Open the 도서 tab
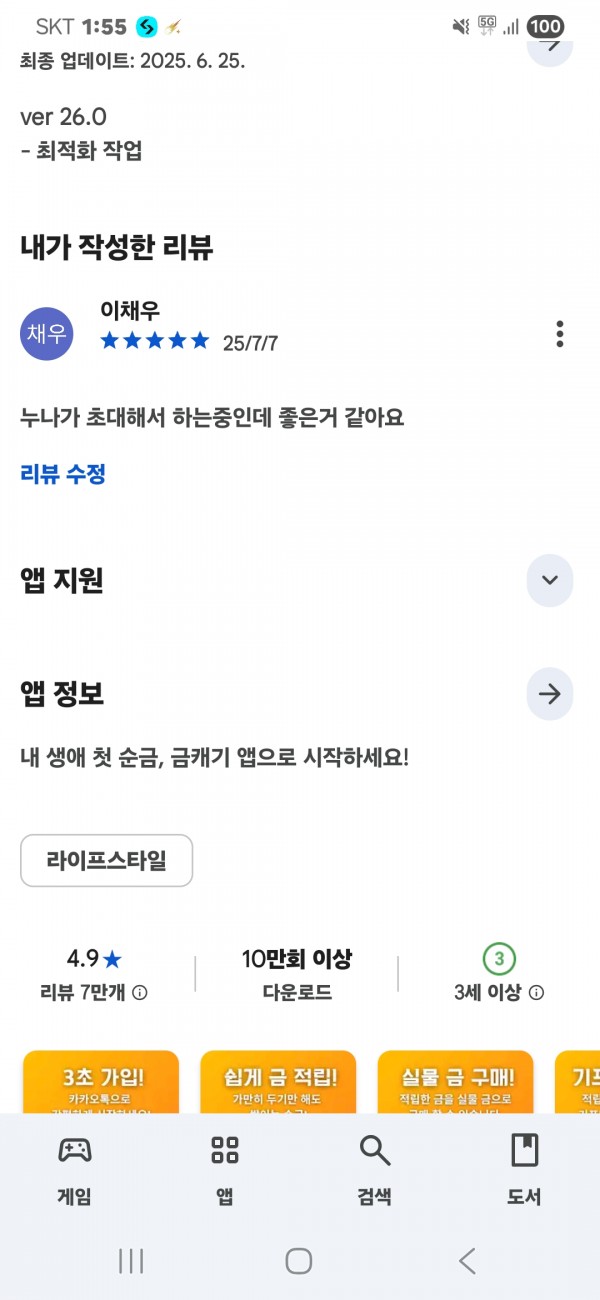The width and height of the screenshot is (600, 1300). pos(524,1170)
